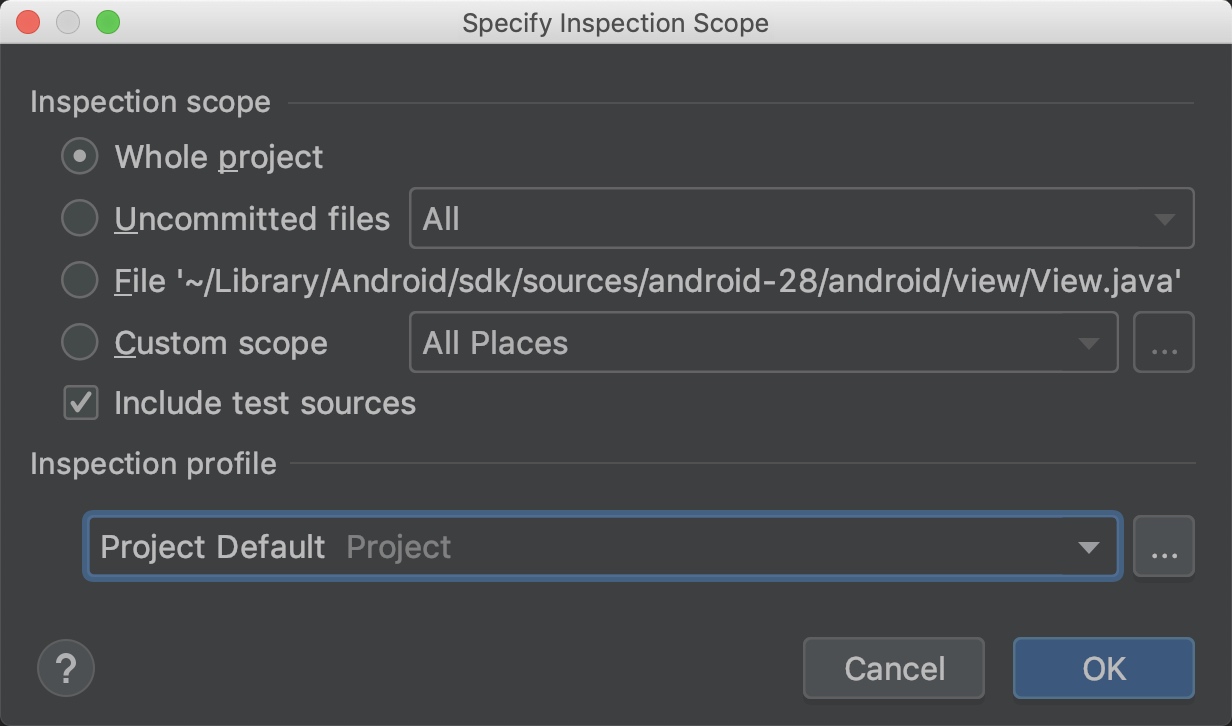Click the Specify Inspection Scope title bar
Image resolution: width=1232 pixels, height=726 pixels.
click(616, 22)
